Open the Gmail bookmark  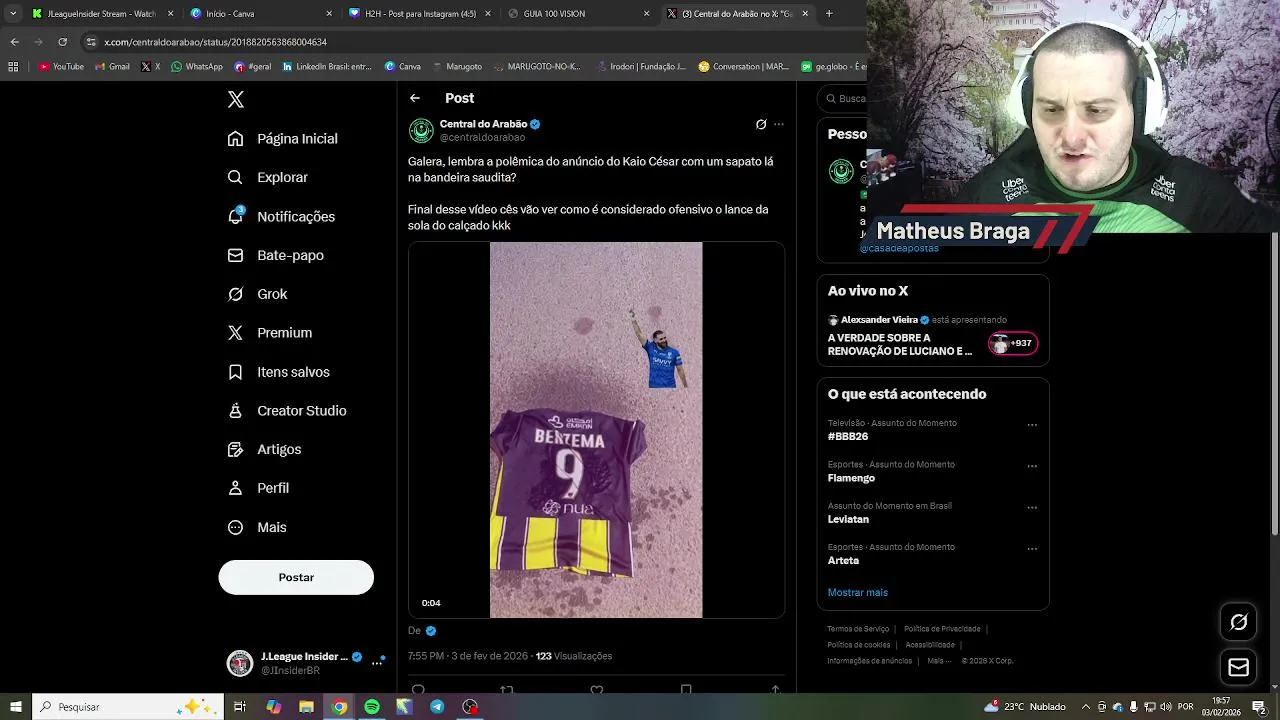pyautogui.click(x=112, y=67)
